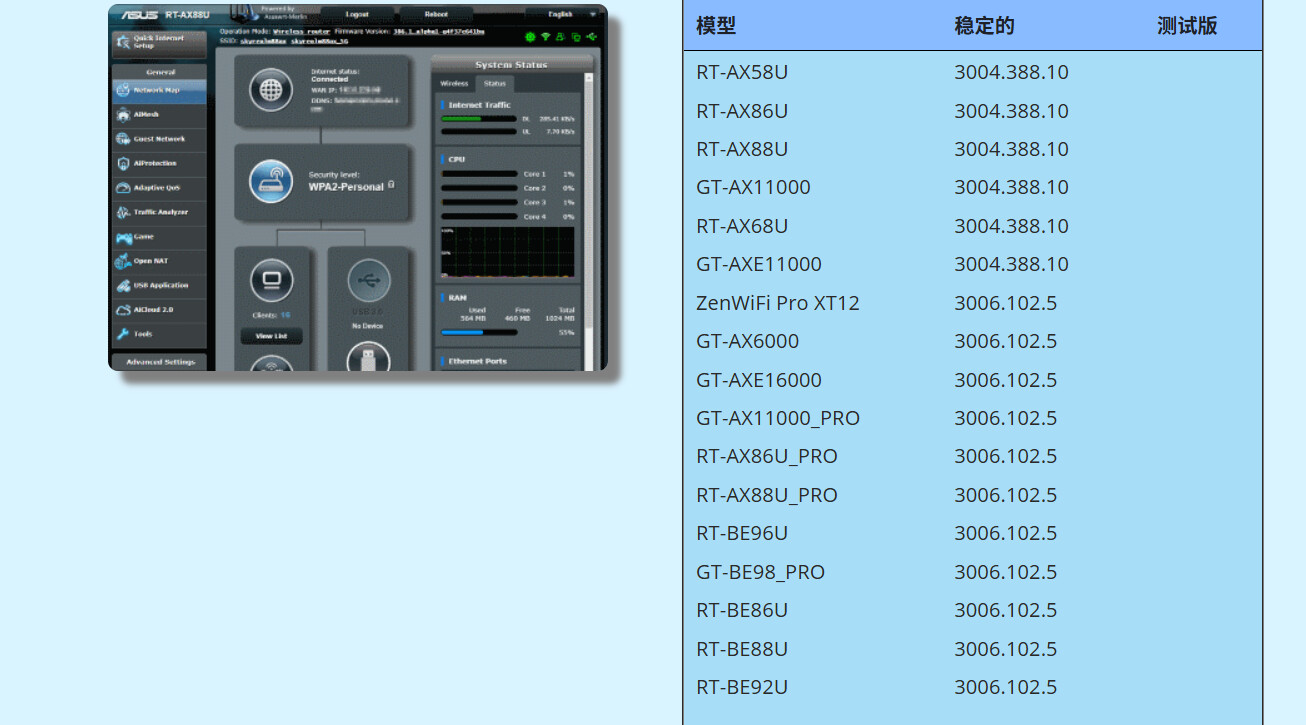Click the USB 3.0 device icon
The width and height of the screenshot is (1306, 725).
pos(368,281)
